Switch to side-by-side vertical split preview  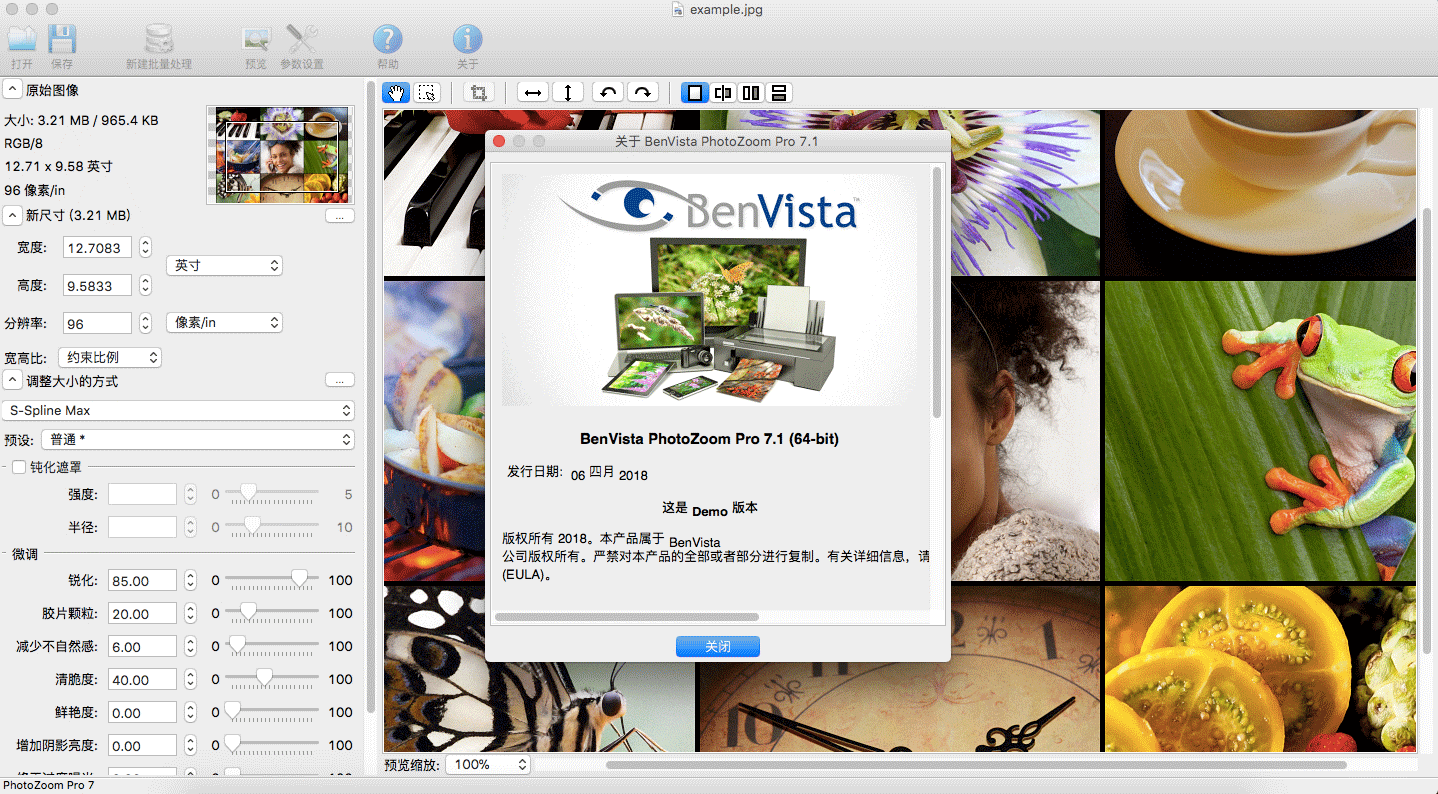(751, 93)
